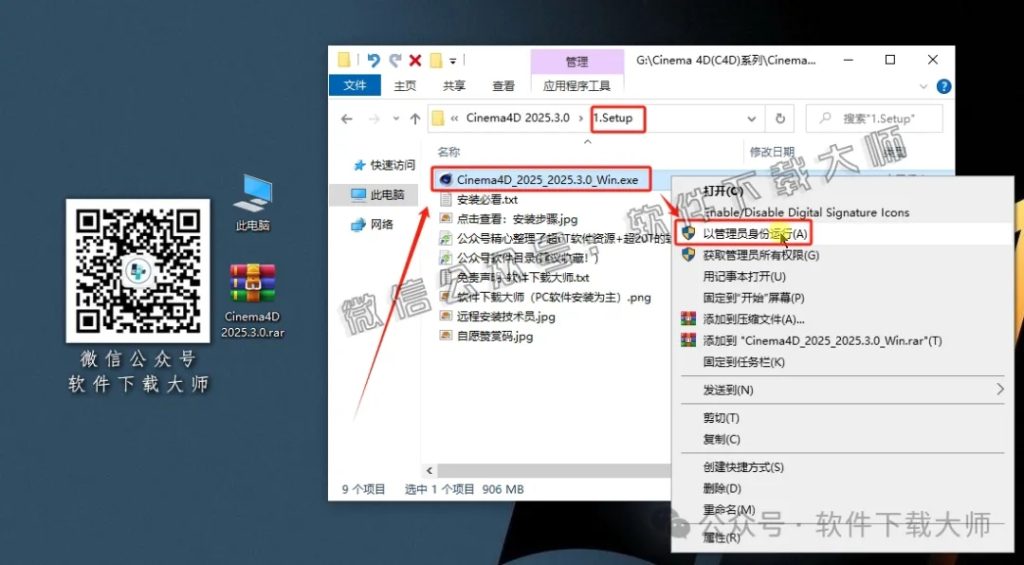
Task: Choose 固定到"开始"屏幕(P)
Action: click(x=842, y=298)
